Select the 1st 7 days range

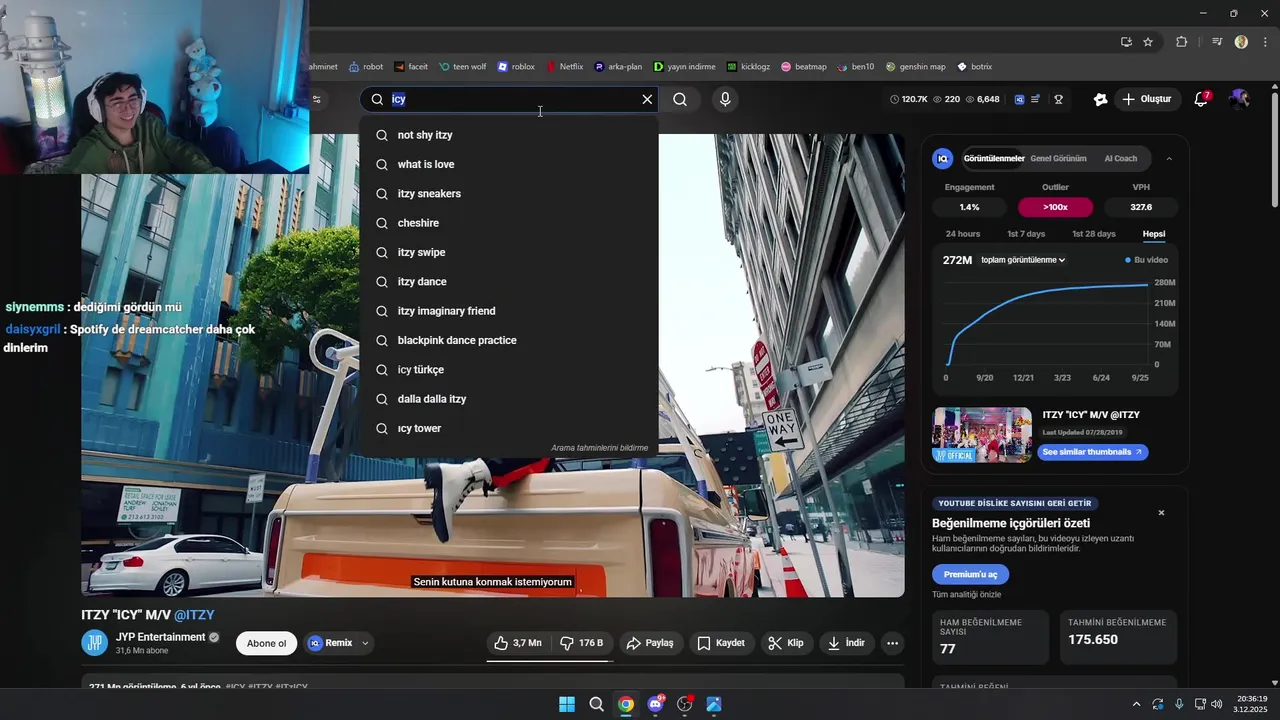[x=1026, y=234]
